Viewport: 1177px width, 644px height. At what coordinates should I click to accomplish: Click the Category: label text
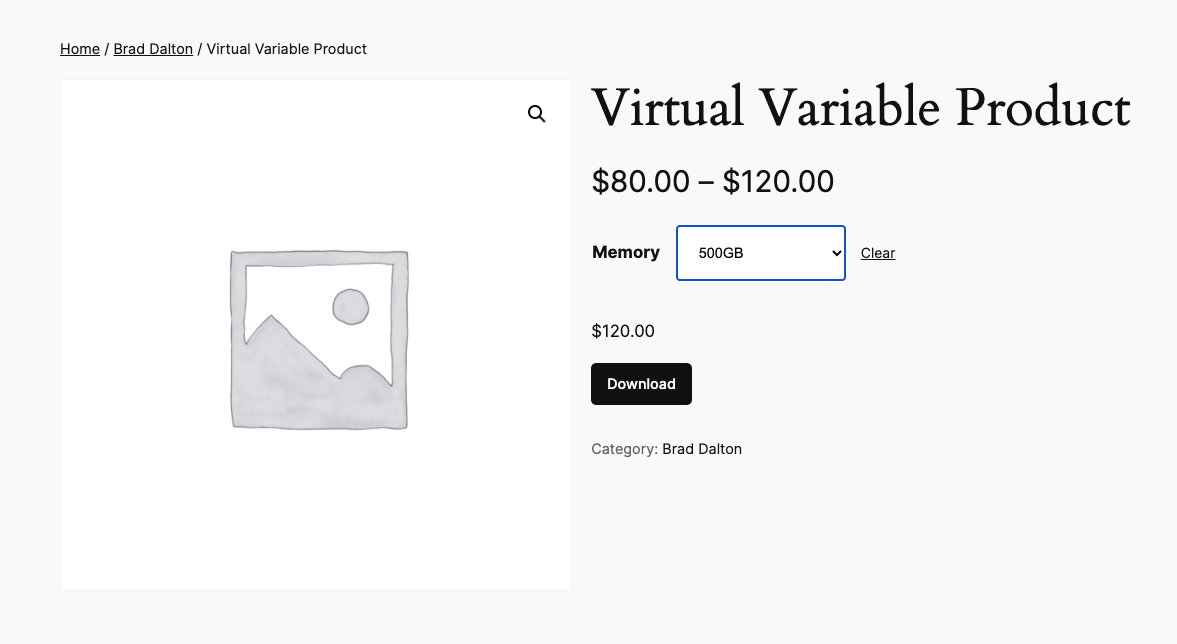pyautogui.click(x=624, y=449)
